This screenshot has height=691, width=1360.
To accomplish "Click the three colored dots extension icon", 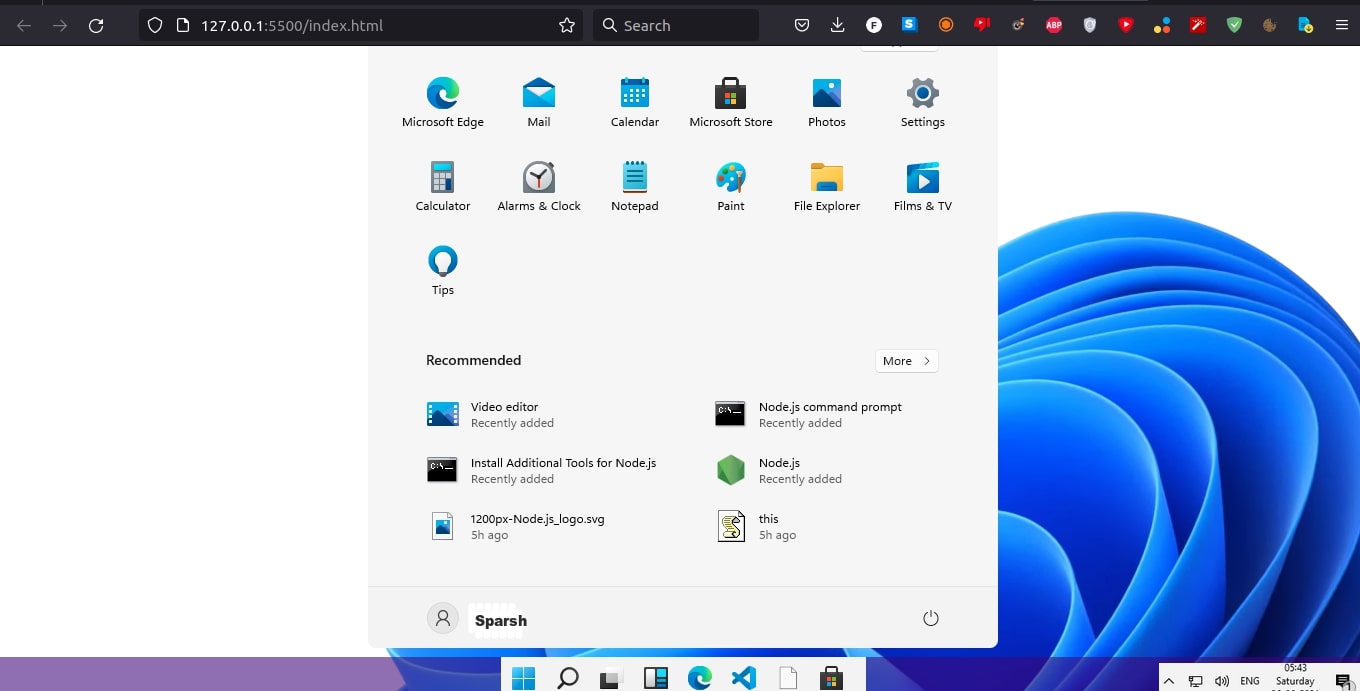I will [x=1162, y=25].
